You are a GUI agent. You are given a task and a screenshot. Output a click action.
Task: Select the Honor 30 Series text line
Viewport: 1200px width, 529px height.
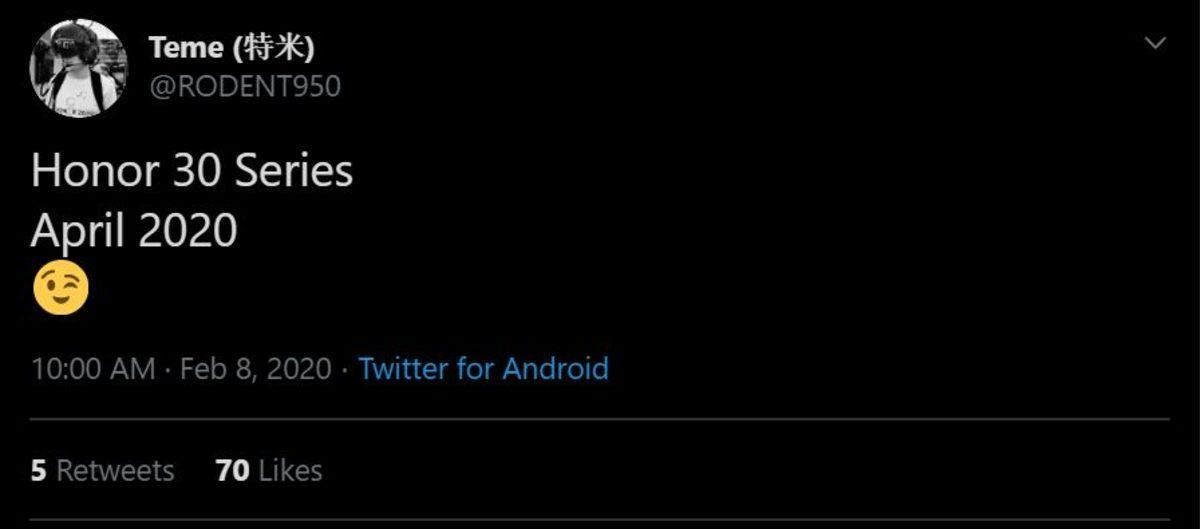pyautogui.click(x=192, y=172)
